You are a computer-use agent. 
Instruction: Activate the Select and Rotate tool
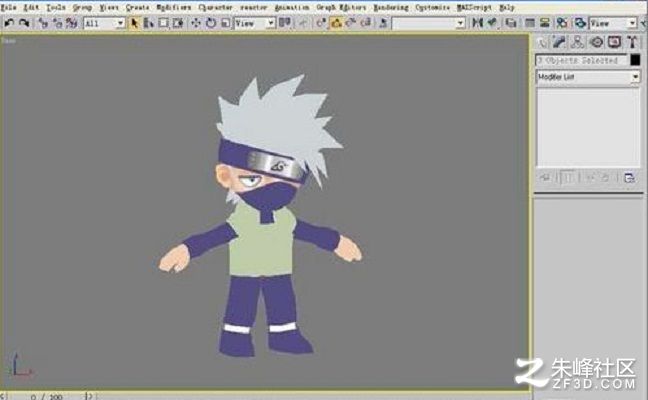click(211, 23)
